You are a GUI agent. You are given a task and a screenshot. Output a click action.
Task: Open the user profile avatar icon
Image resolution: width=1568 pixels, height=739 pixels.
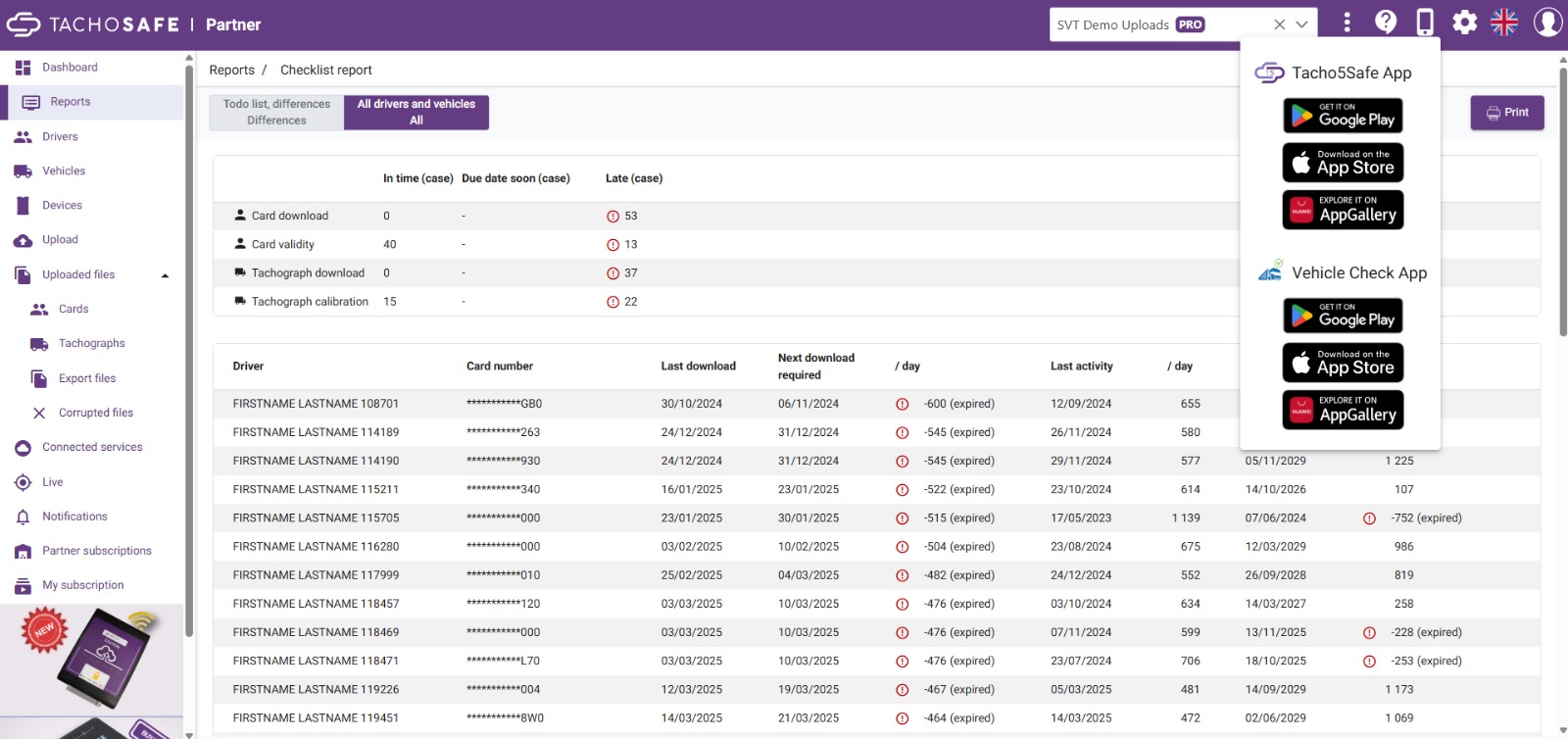(x=1547, y=23)
